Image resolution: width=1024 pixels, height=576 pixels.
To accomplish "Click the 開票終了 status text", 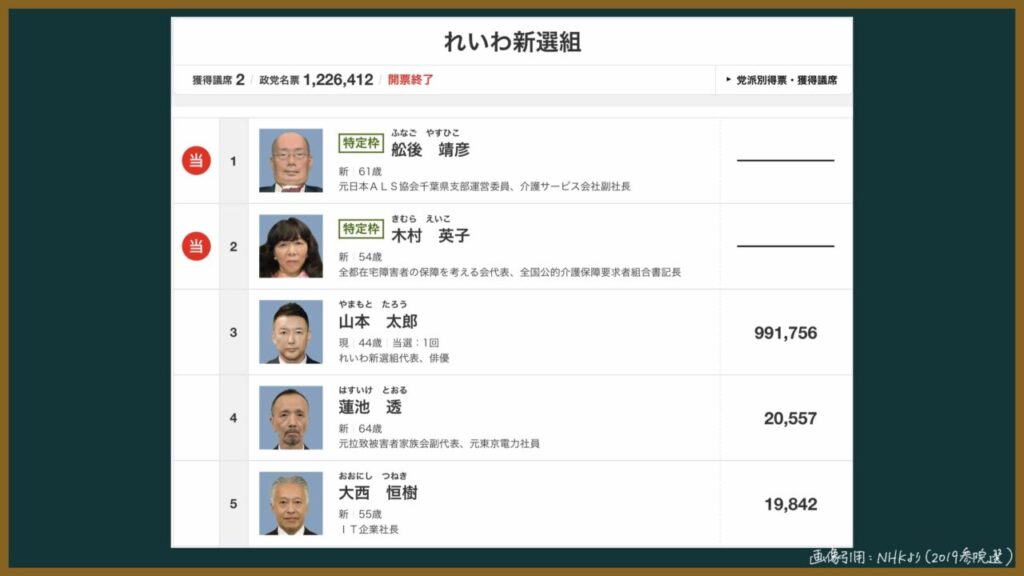I will [x=410, y=80].
